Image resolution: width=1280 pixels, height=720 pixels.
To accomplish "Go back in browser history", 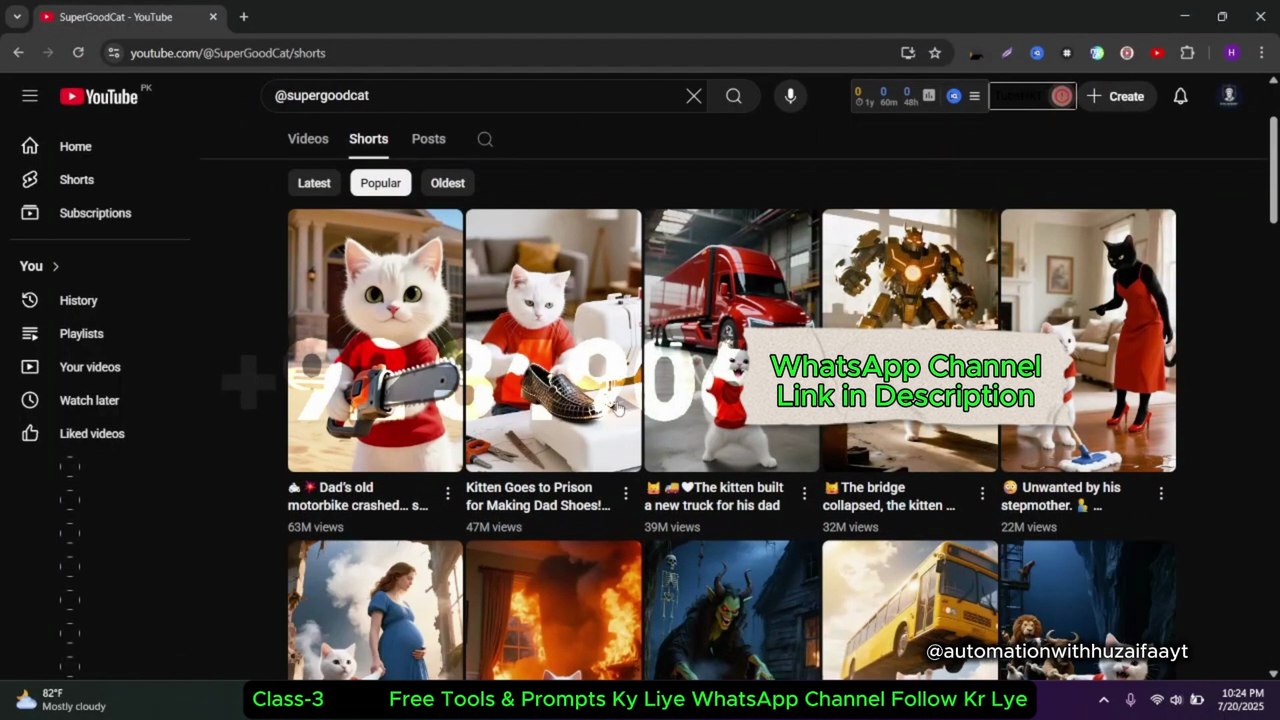I will coord(19,53).
